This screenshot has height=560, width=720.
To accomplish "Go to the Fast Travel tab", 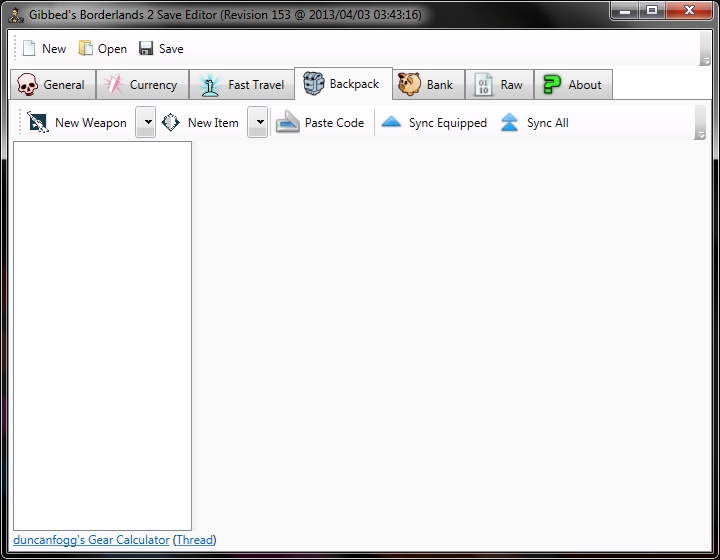I will [x=242, y=84].
